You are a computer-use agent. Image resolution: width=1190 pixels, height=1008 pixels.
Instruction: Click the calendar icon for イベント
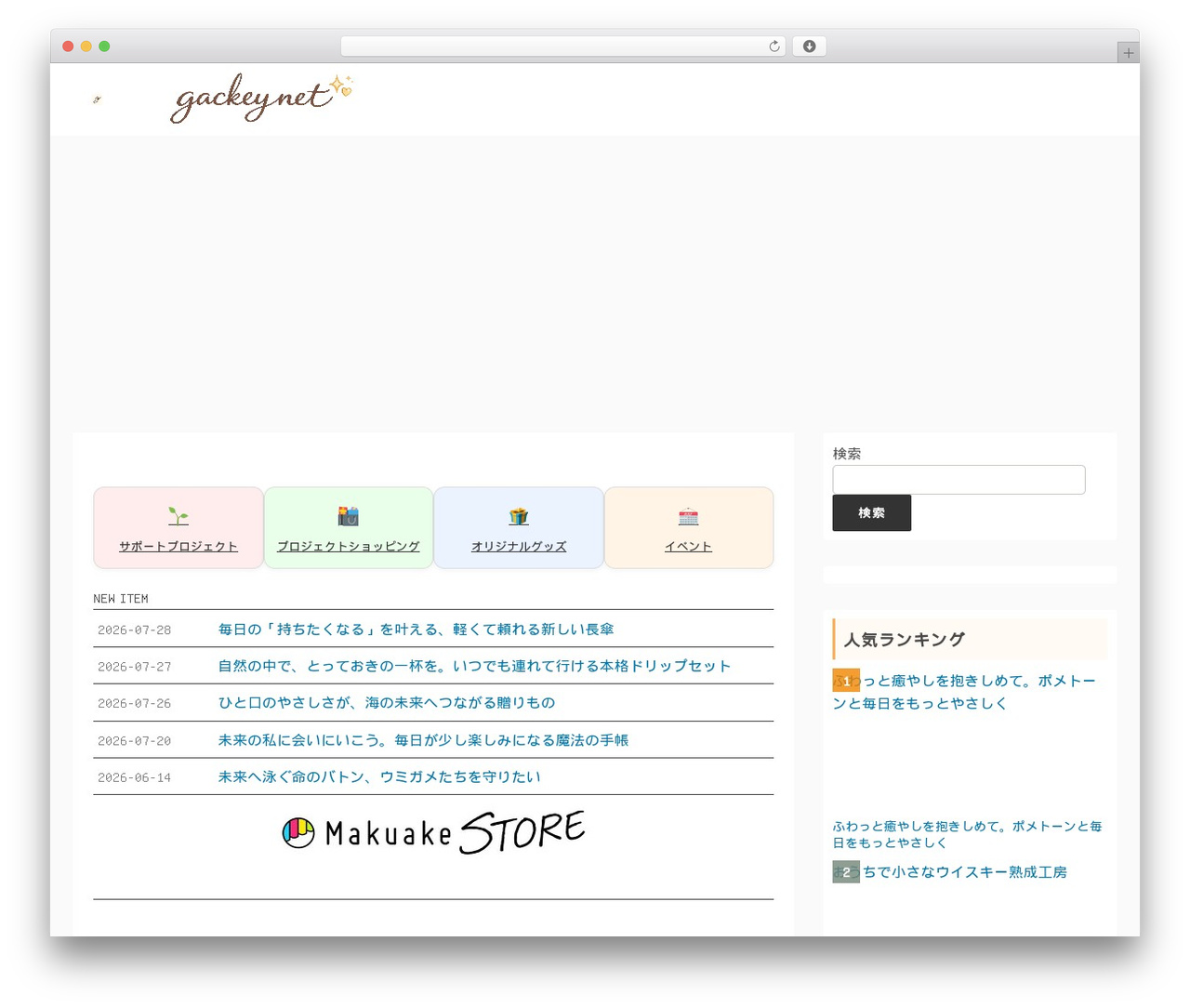click(689, 516)
